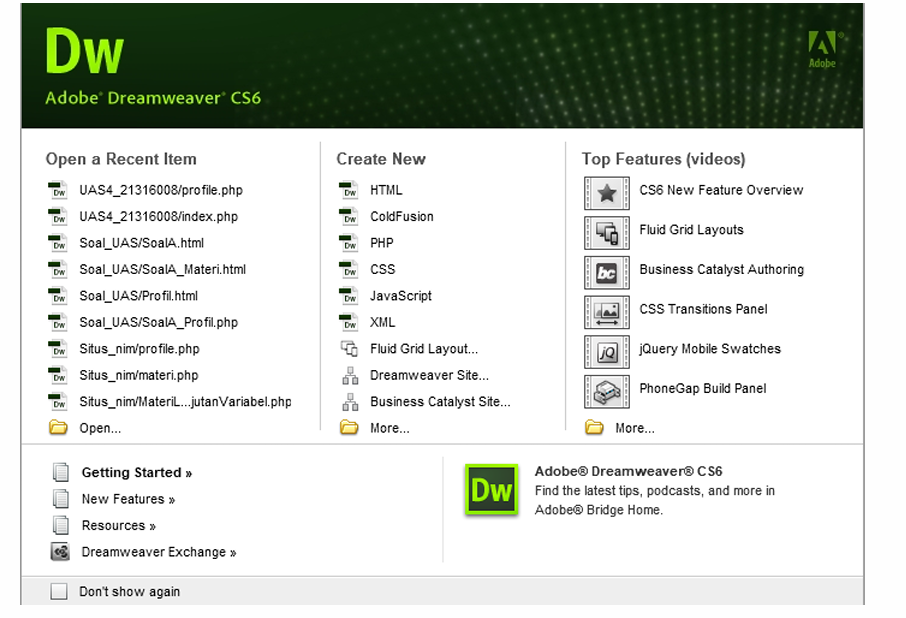
Task: Click the green Dw Bridge Home logo
Action: click(491, 490)
